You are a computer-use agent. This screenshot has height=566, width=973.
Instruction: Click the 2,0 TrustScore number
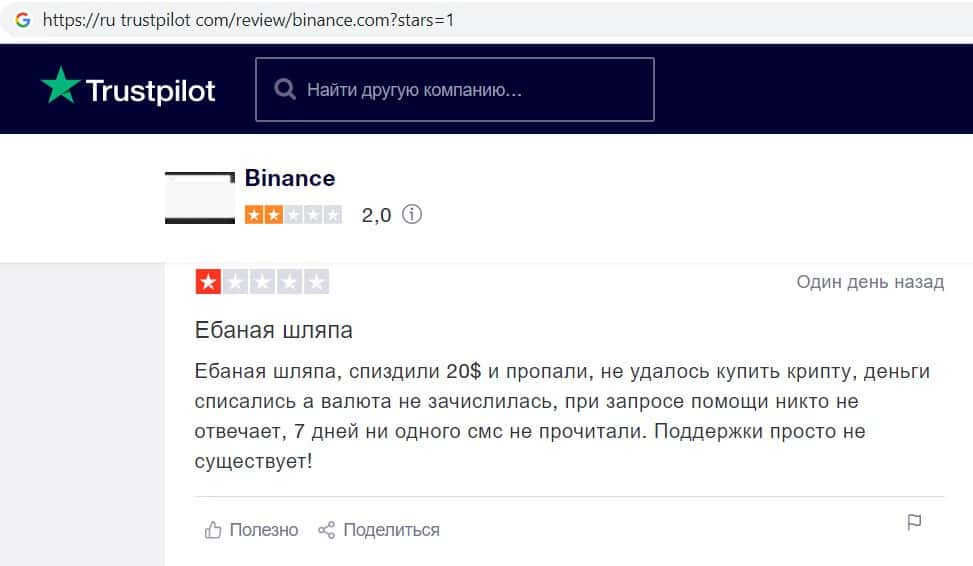point(376,214)
